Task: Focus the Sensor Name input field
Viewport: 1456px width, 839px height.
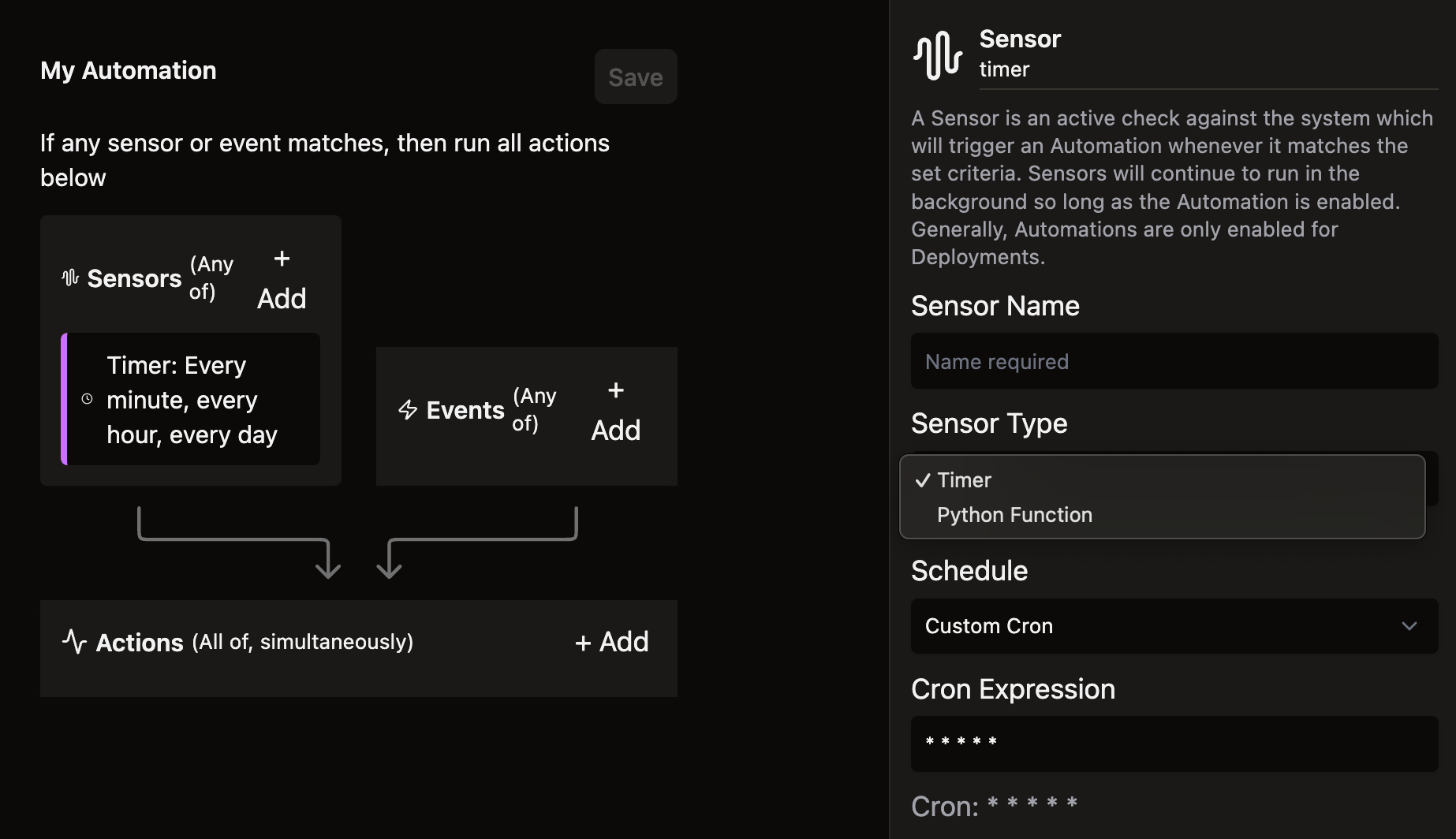Action: point(1174,361)
